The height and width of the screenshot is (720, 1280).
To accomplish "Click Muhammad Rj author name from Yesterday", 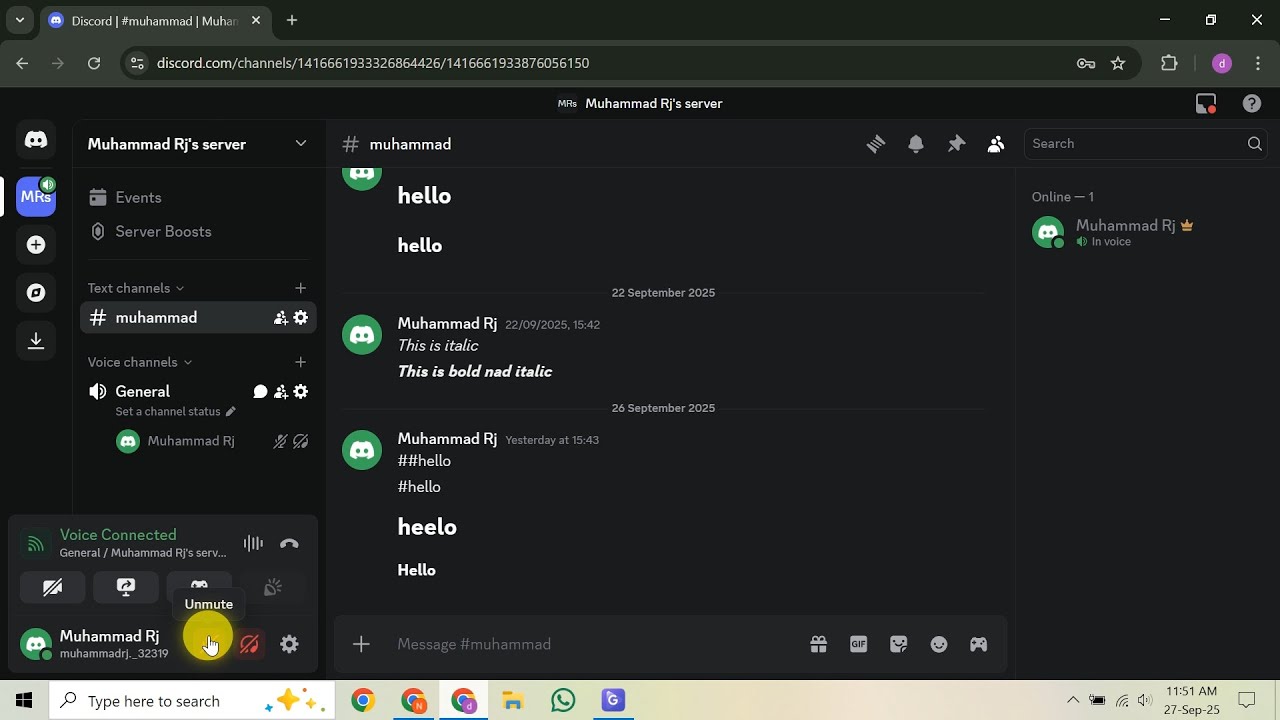I will tap(447, 439).
